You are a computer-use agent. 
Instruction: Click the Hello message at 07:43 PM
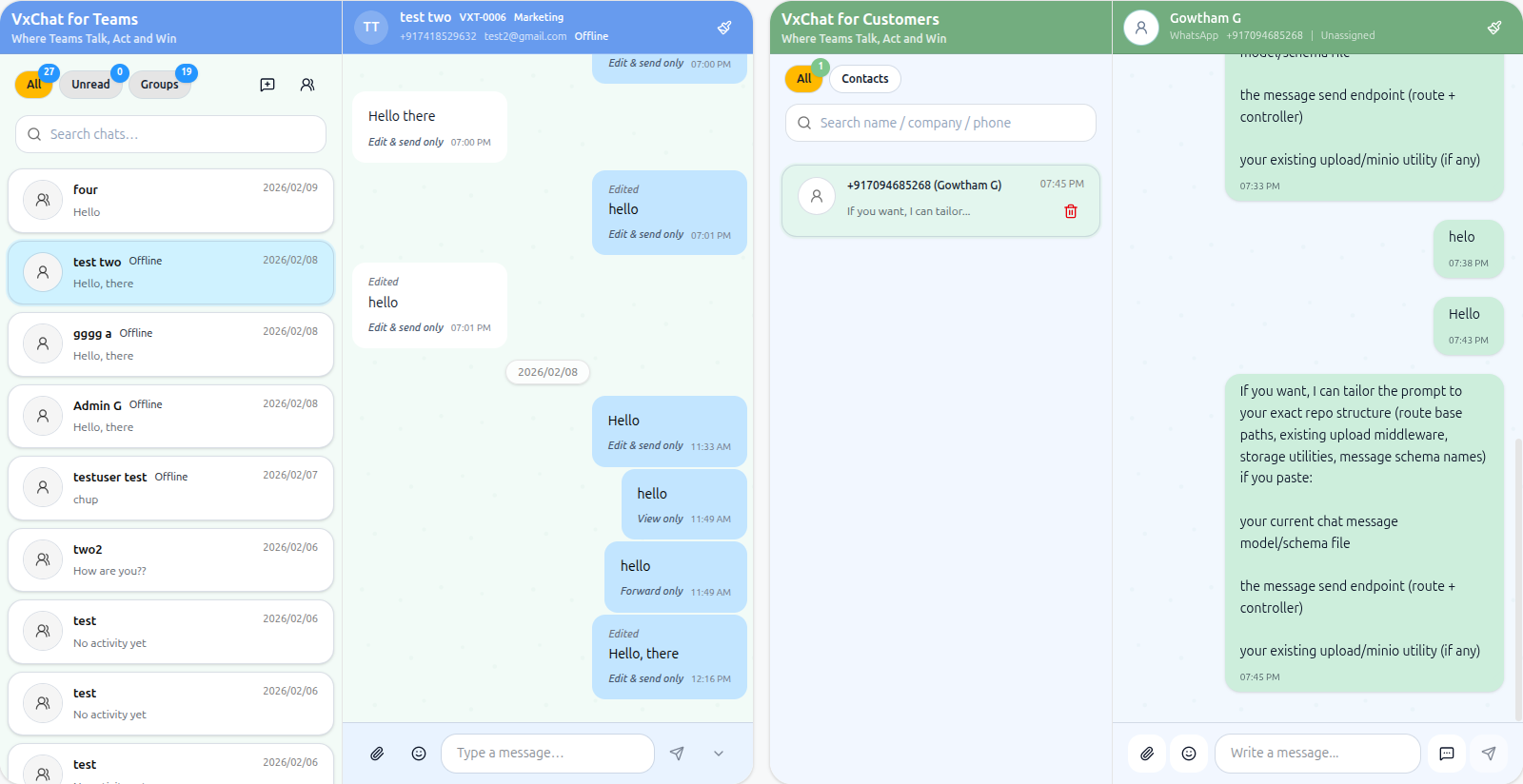[x=1468, y=325]
